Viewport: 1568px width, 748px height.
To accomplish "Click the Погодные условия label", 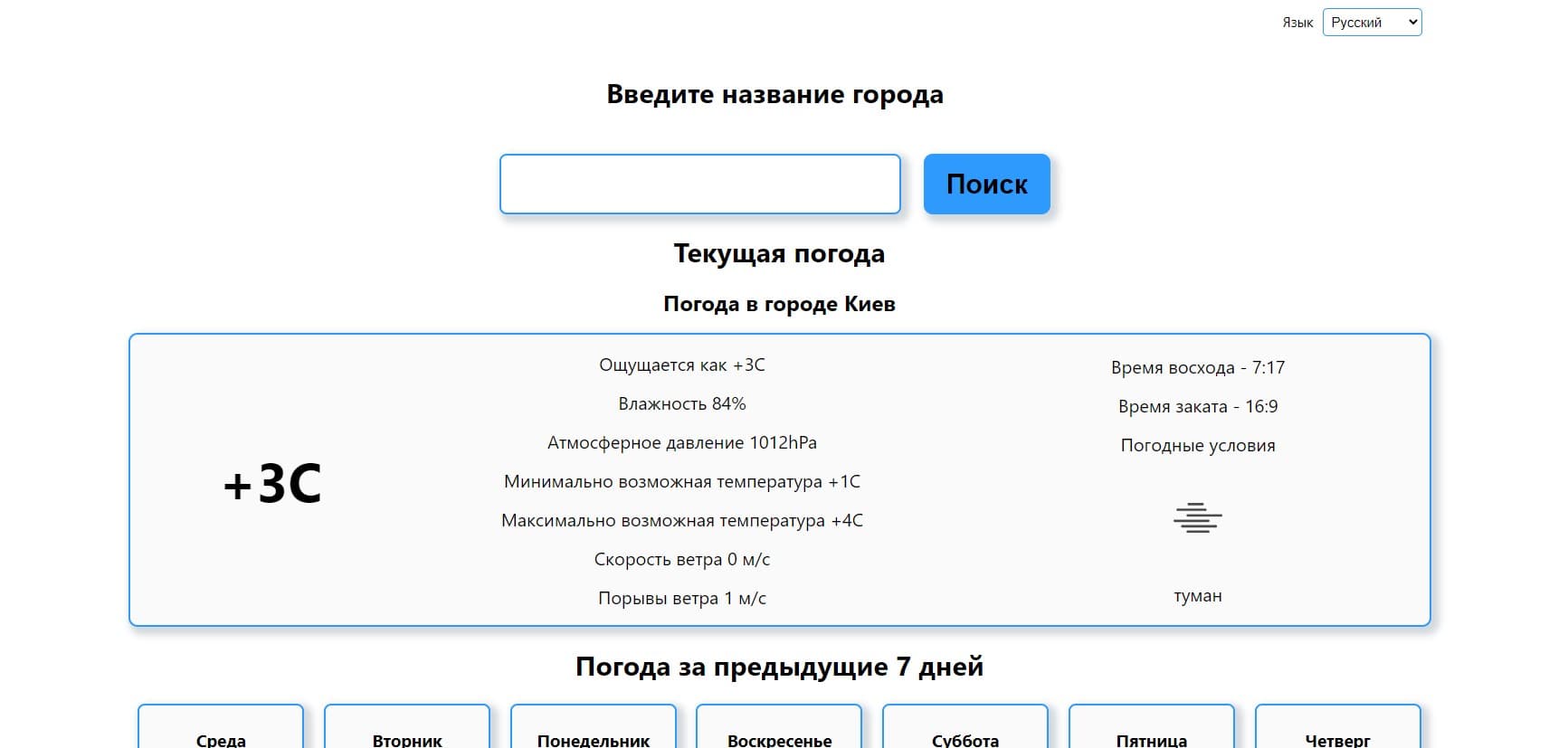I will [1198, 446].
